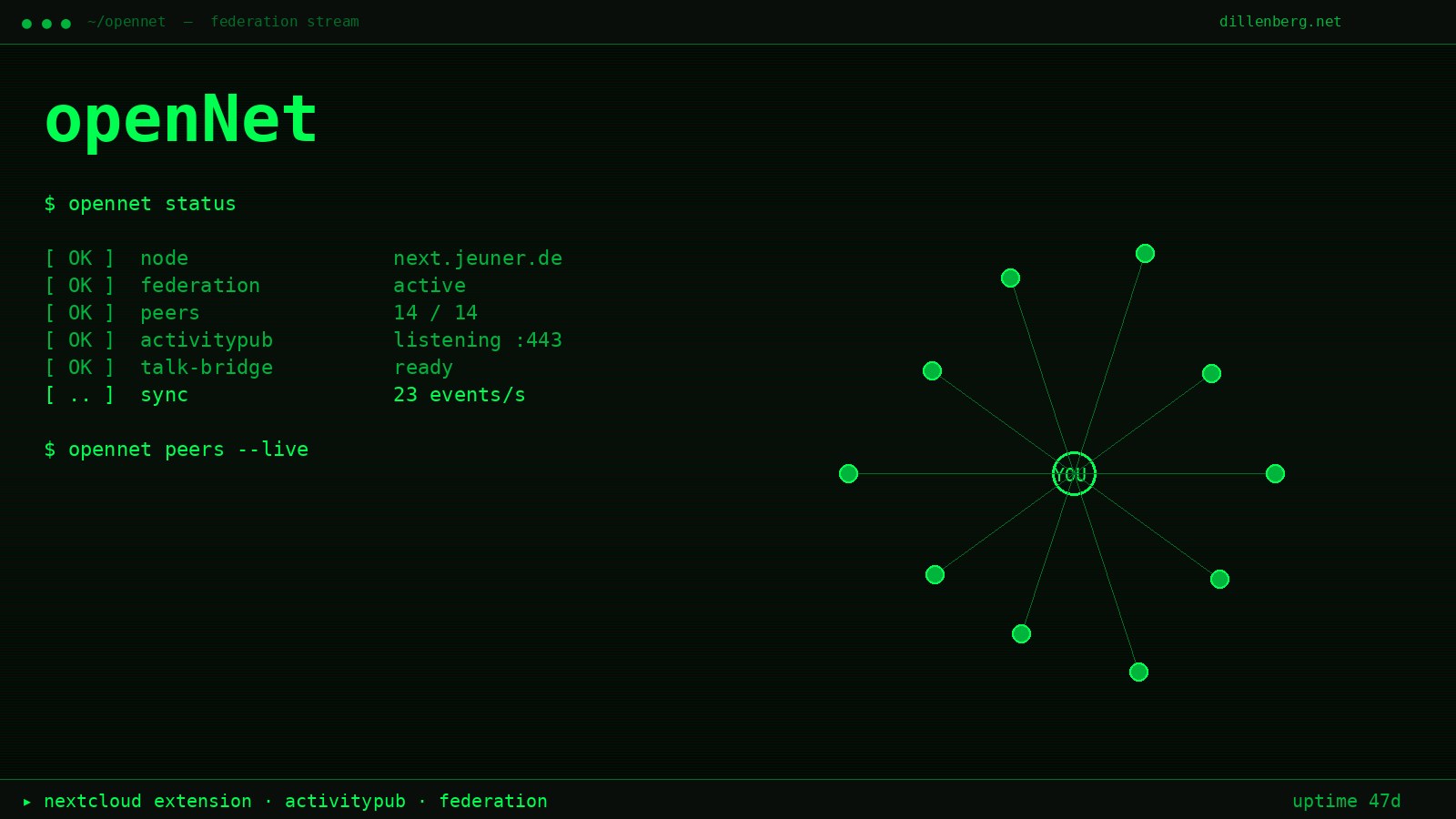The width and height of the screenshot is (1456, 819).
Task: Select the lower-right peer node
Action: [1219, 579]
